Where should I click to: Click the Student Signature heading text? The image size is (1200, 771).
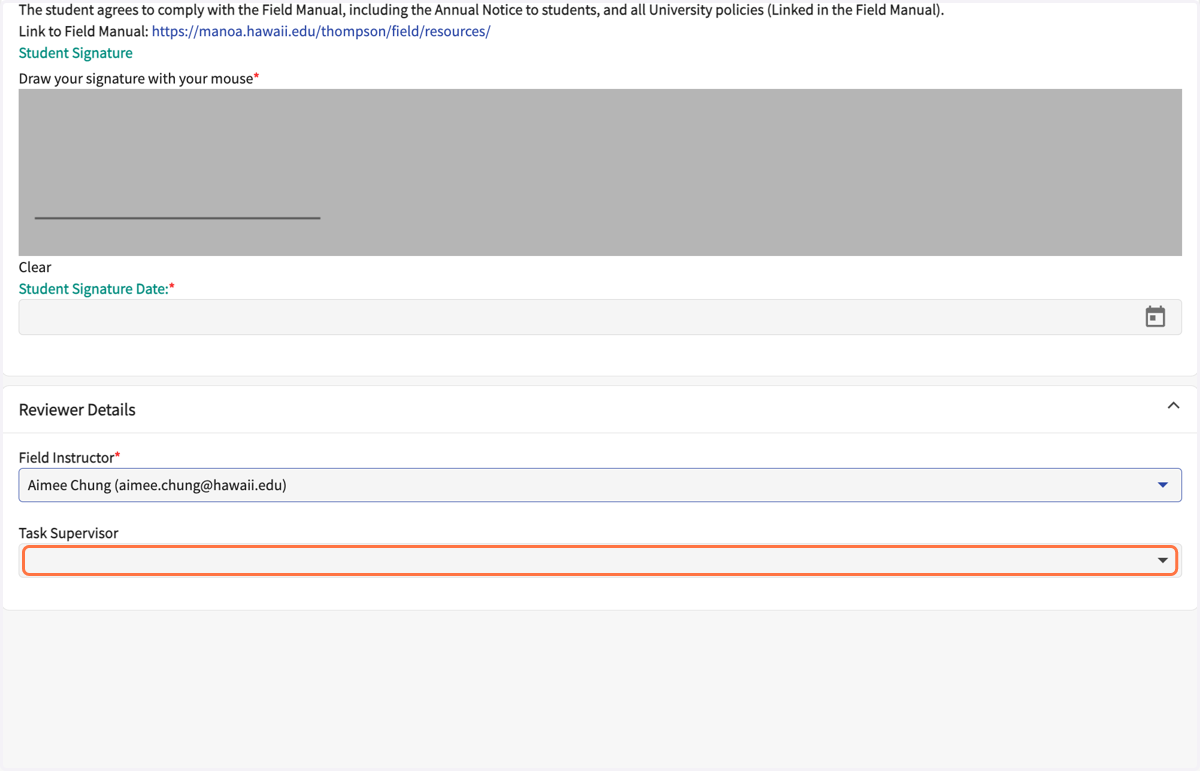click(76, 53)
